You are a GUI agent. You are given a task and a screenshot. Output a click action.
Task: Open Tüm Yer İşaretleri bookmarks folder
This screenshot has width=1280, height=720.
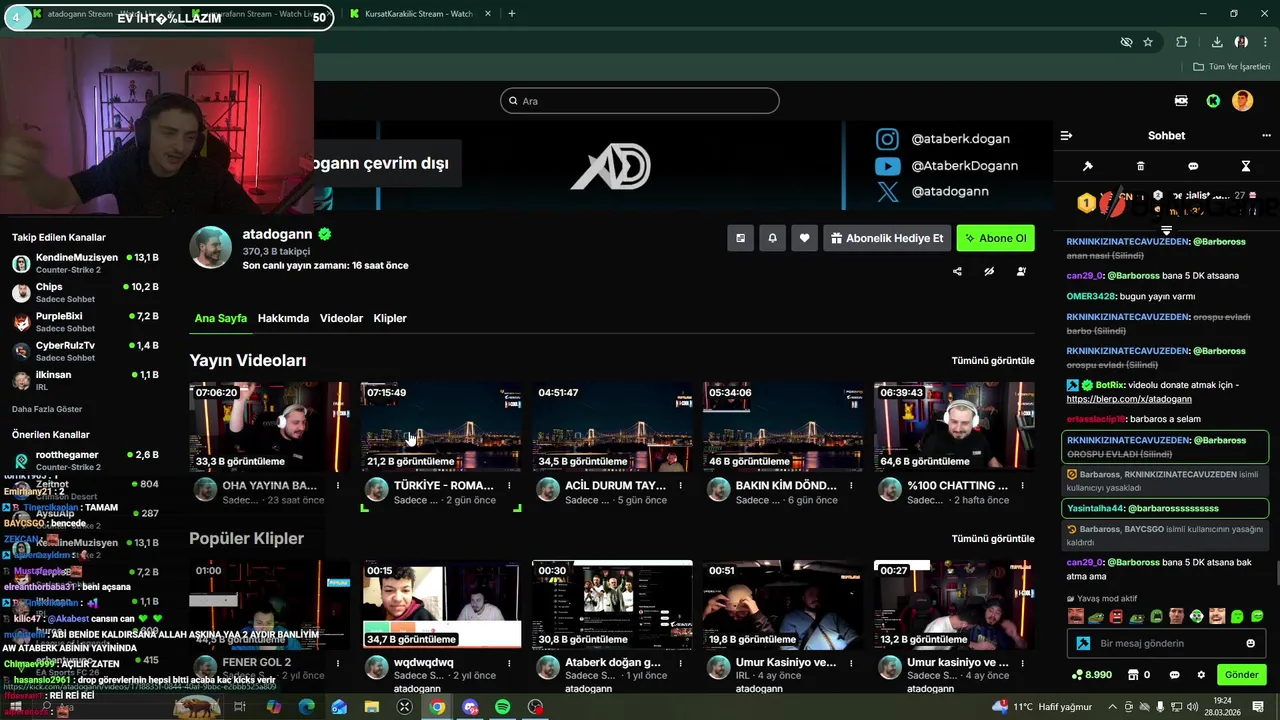pos(1231,67)
